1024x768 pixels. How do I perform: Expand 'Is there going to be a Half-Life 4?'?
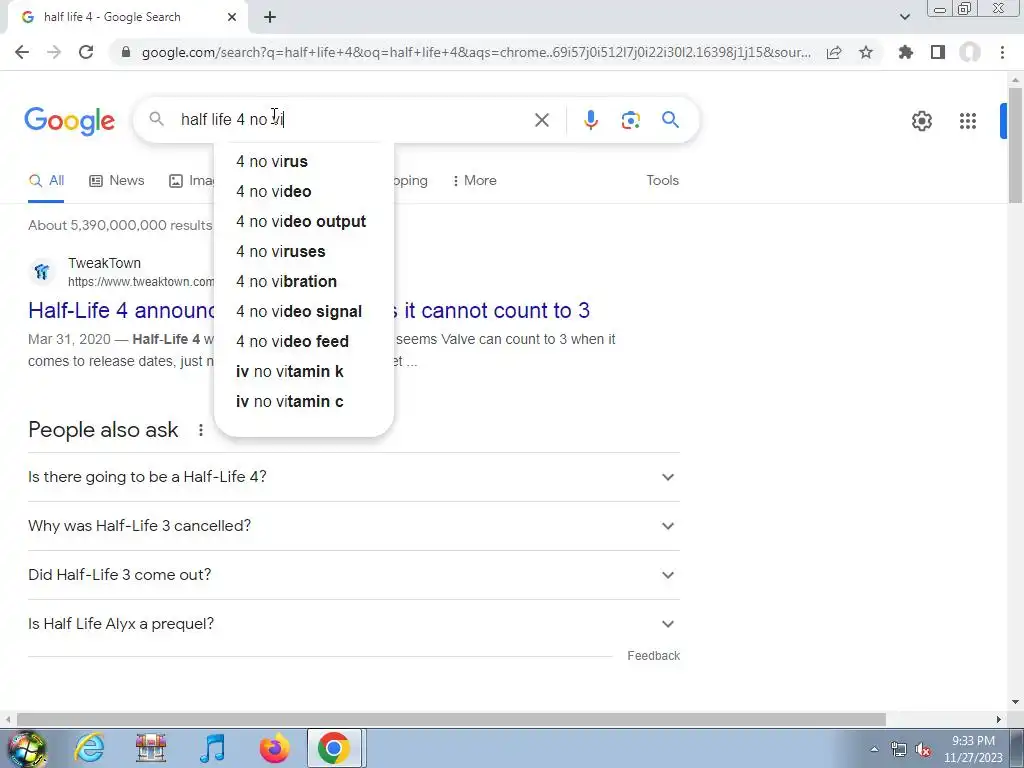point(353,477)
